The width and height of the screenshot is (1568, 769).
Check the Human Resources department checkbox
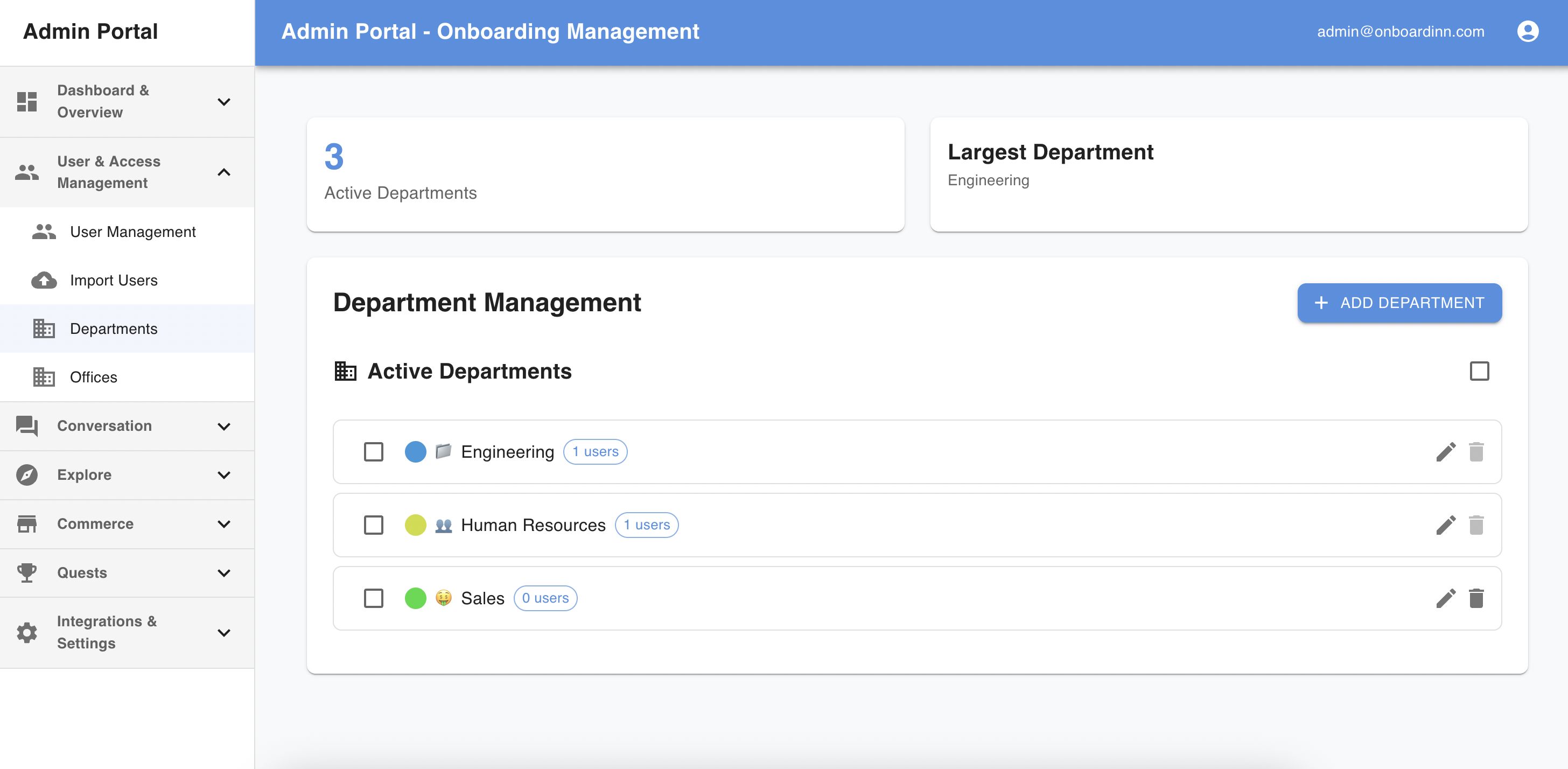[x=373, y=525]
